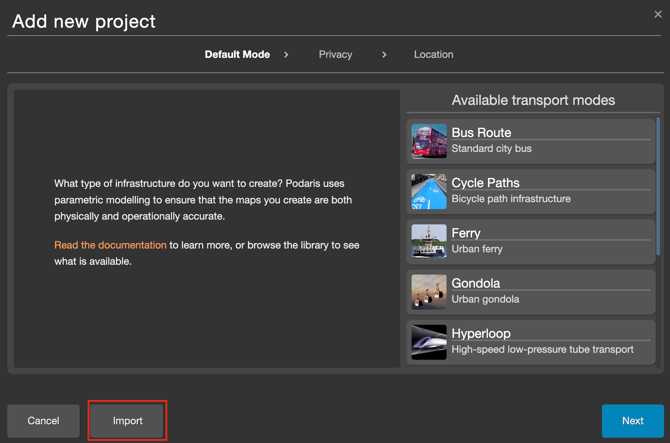This screenshot has width=670, height=443.
Task: Click the 'Urban ferry' description
Action: pyautogui.click(x=477, y=249)
